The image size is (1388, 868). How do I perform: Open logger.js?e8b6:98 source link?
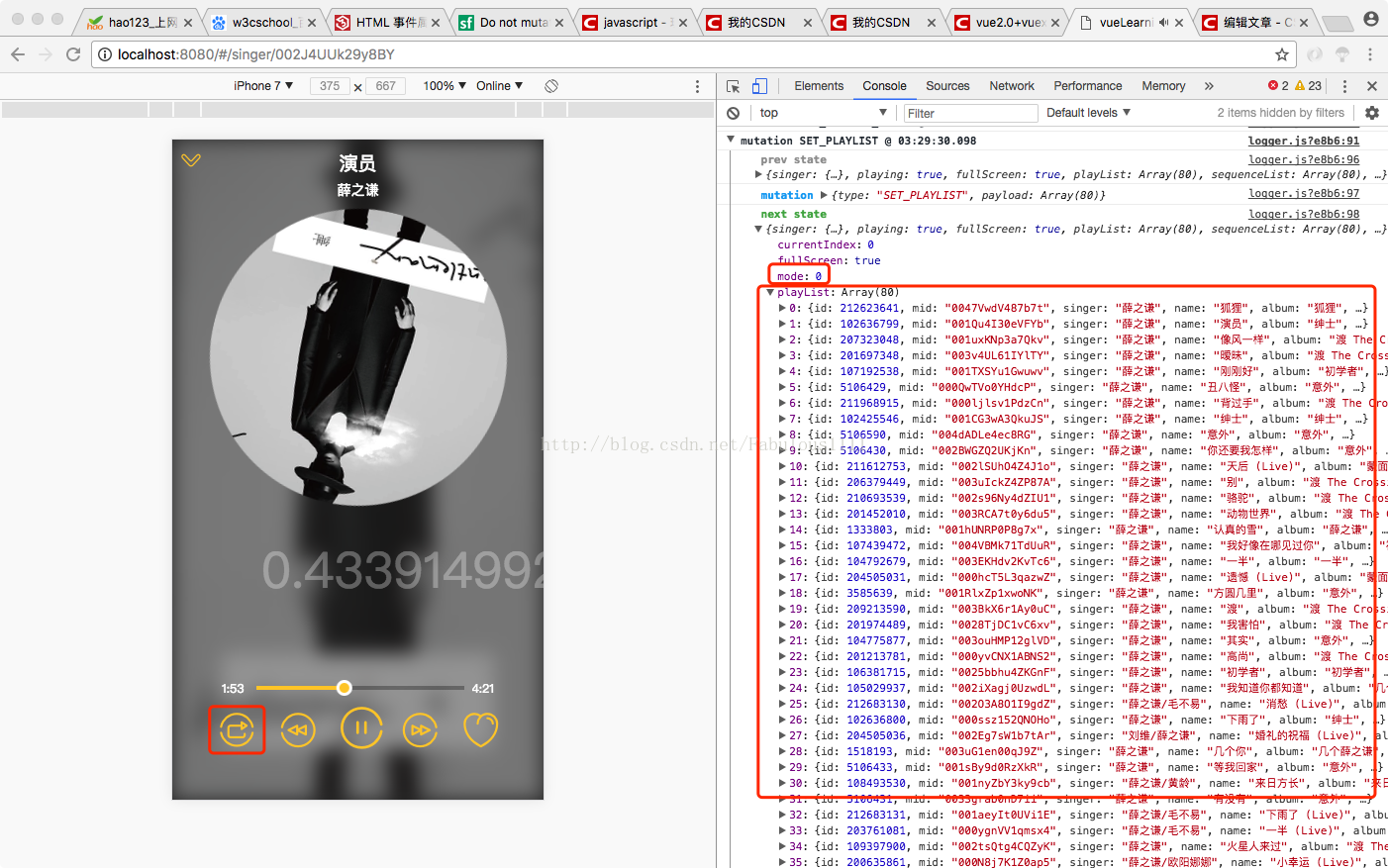click(x=1303, y=214)
